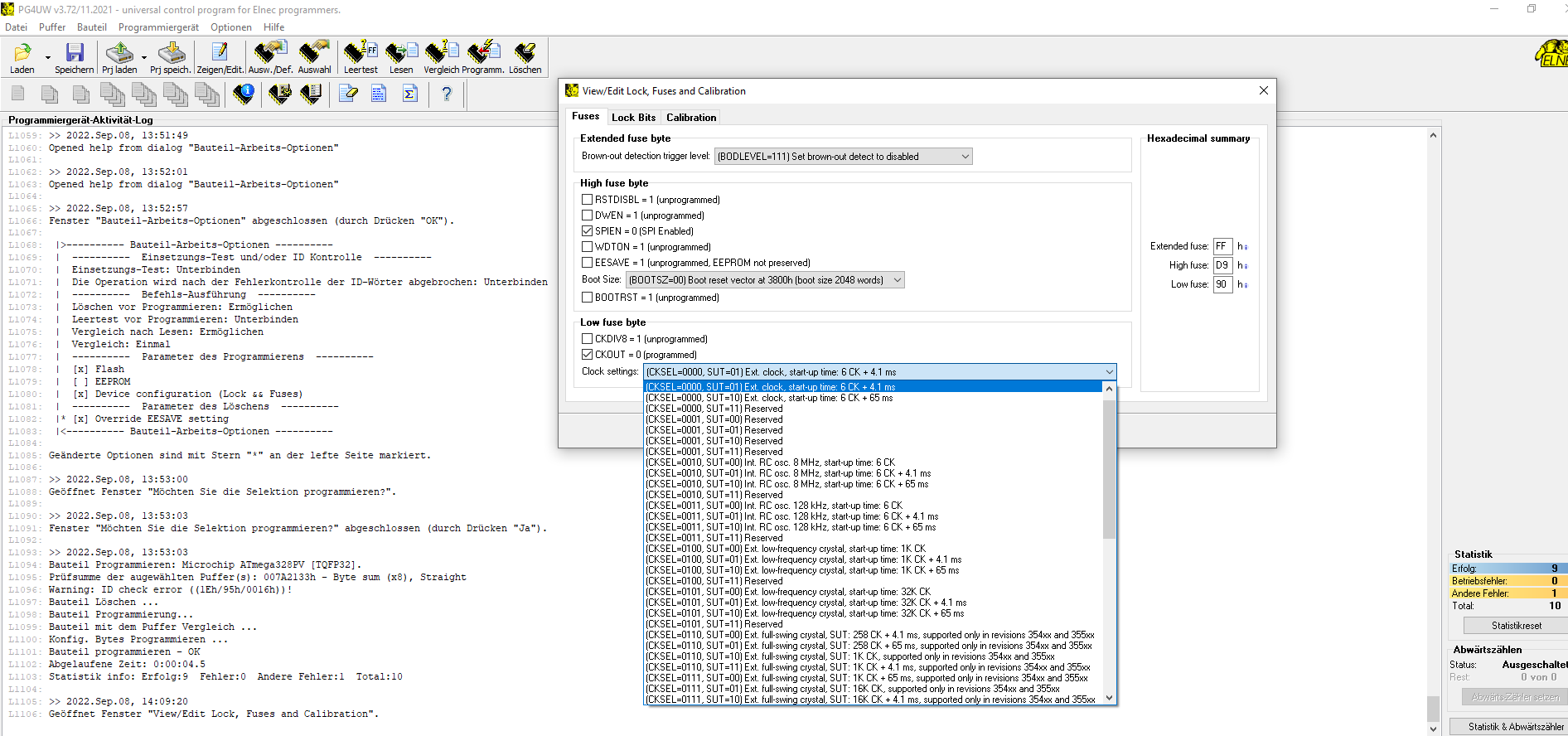Open the Optionen menu
1568x736 pixels.
[x=231, y=27]
